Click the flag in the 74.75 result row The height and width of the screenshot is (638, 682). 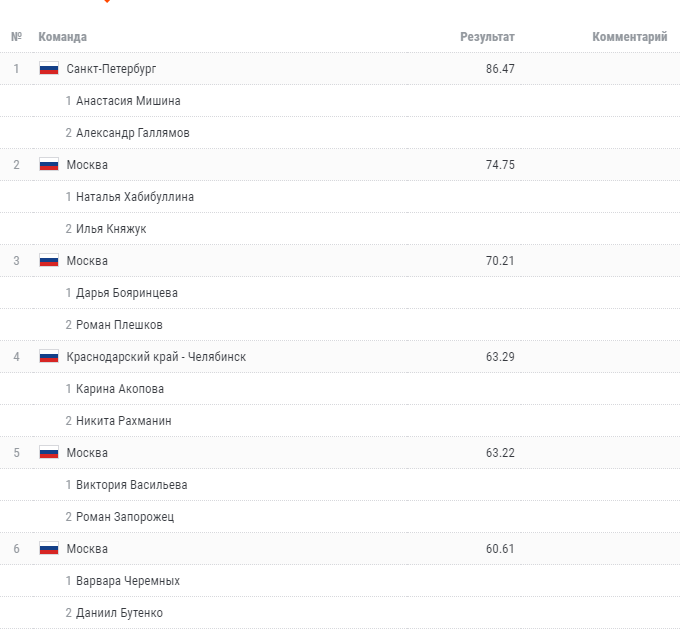coord(49,165)
